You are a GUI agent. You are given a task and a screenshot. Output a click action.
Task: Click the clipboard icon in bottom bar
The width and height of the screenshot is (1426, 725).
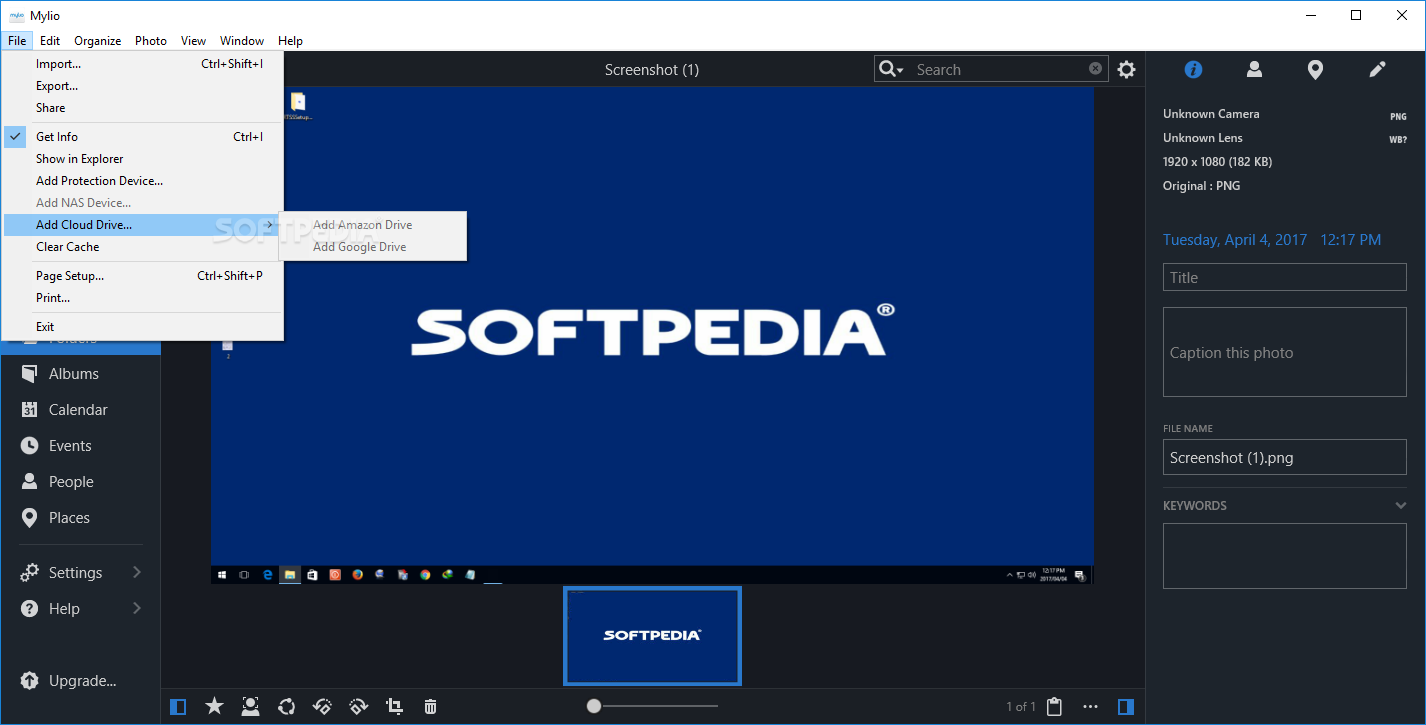1054,707
